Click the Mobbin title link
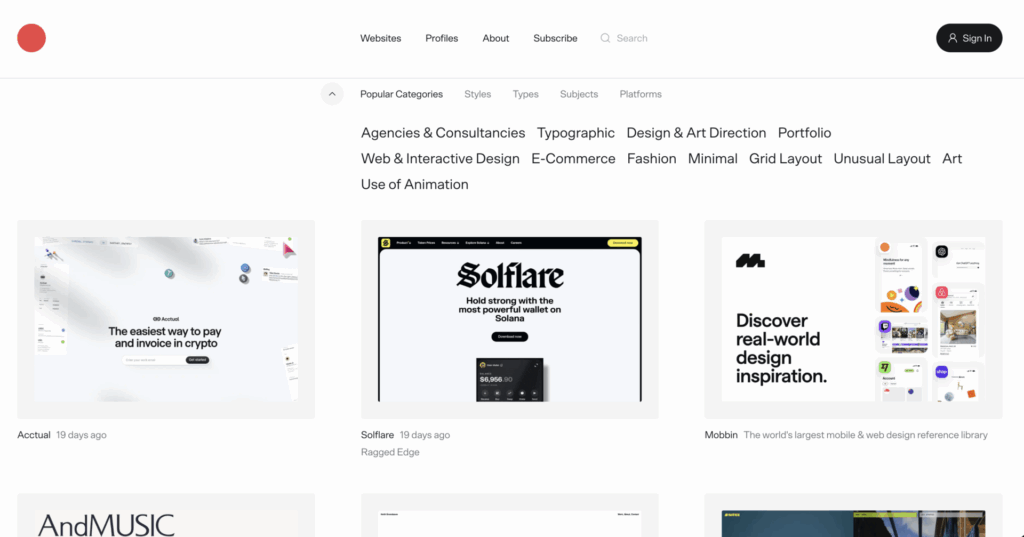This screenshot has height=537, width=1024. (x=721, y=435)
